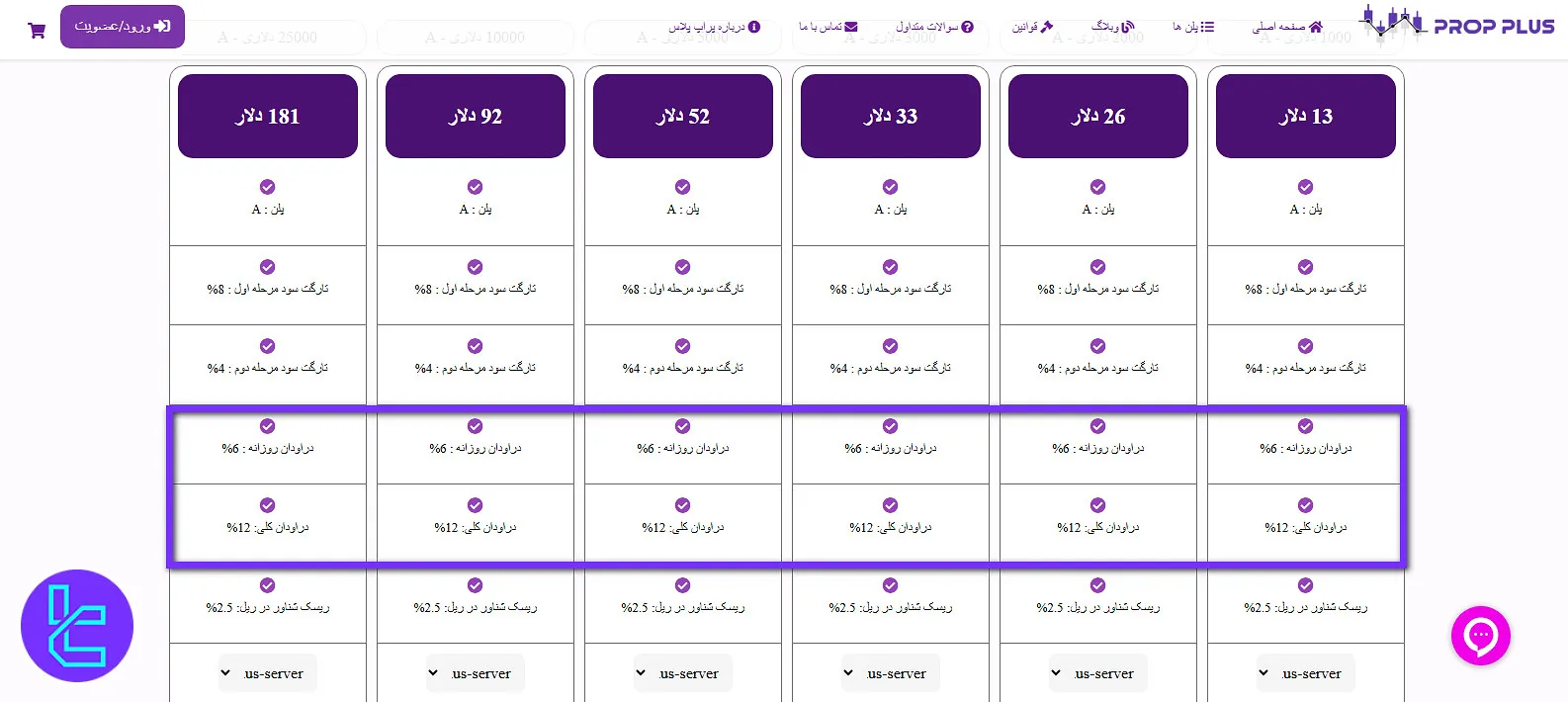The width and height of the screenshot is (1568, 702).
Task: Open the us-server dropdown in the 92 دلار card
Action: pos(475,673)
